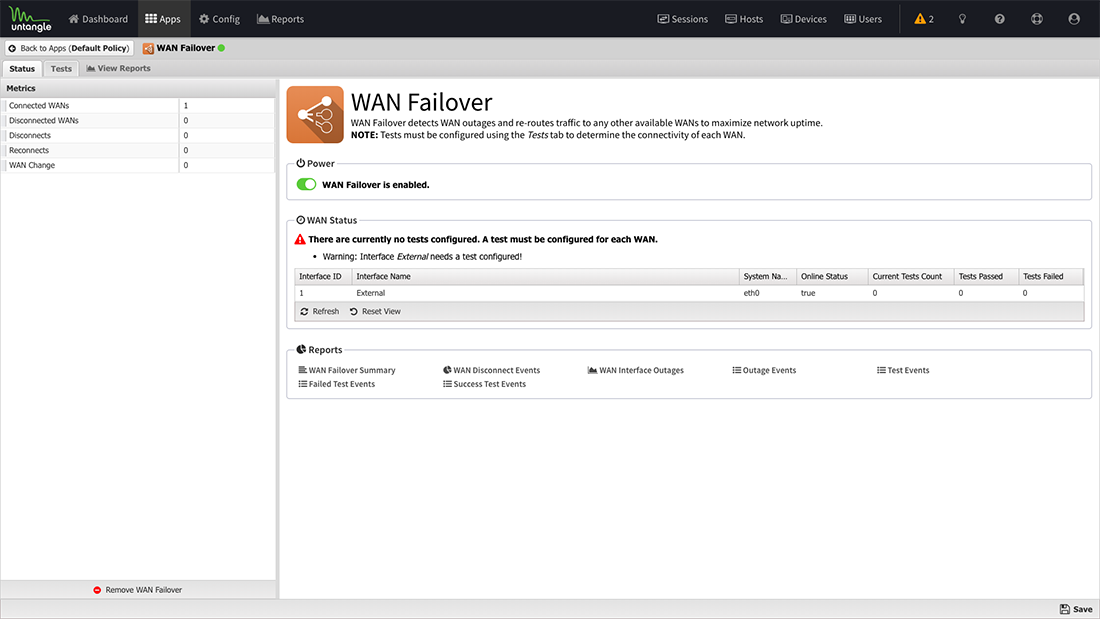Click the Metrics panel header
Image resolution: width=1100 pixels, height=619 pixels.
point(138,88)
